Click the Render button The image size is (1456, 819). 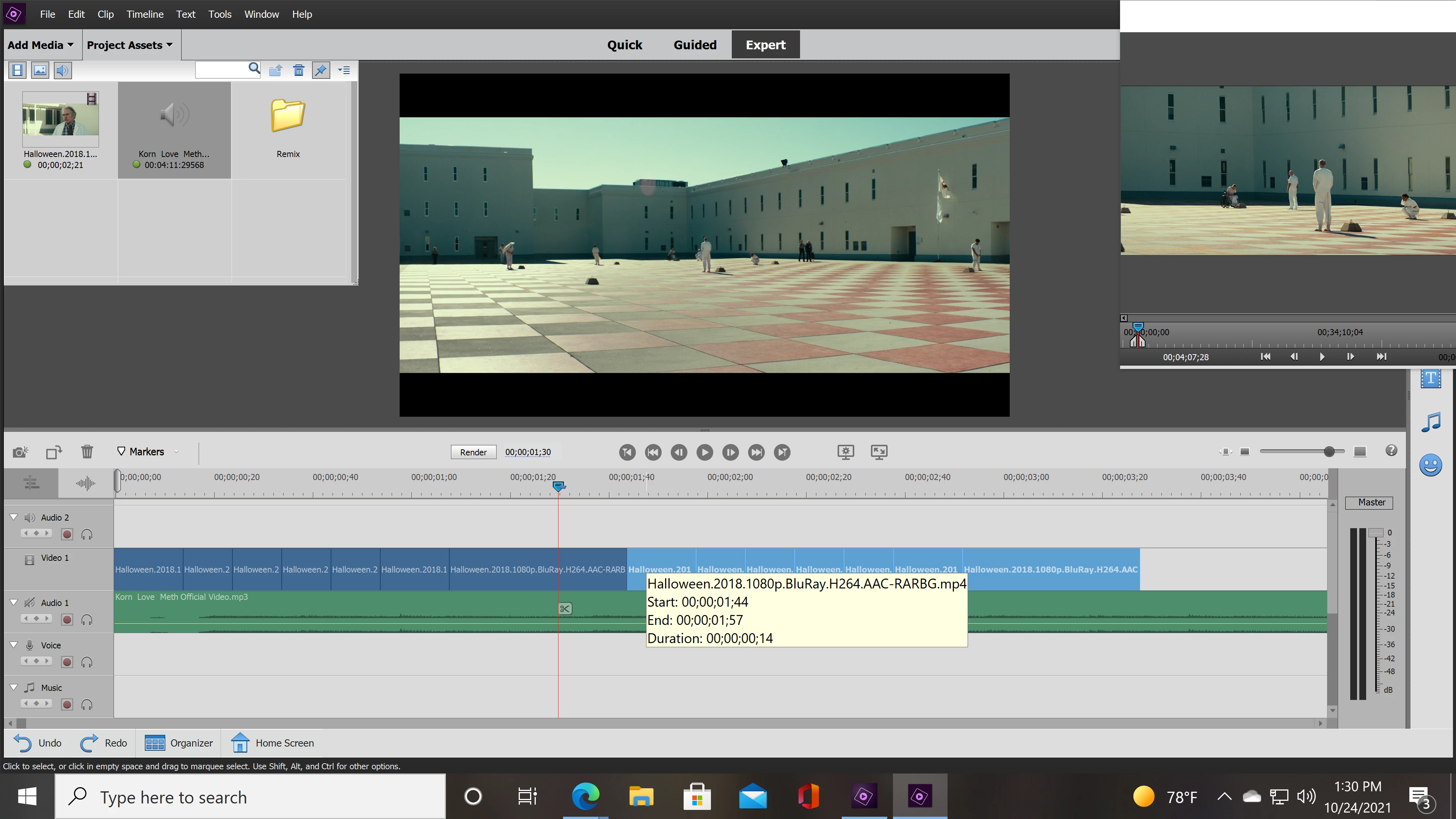click(x=473, y=452)
